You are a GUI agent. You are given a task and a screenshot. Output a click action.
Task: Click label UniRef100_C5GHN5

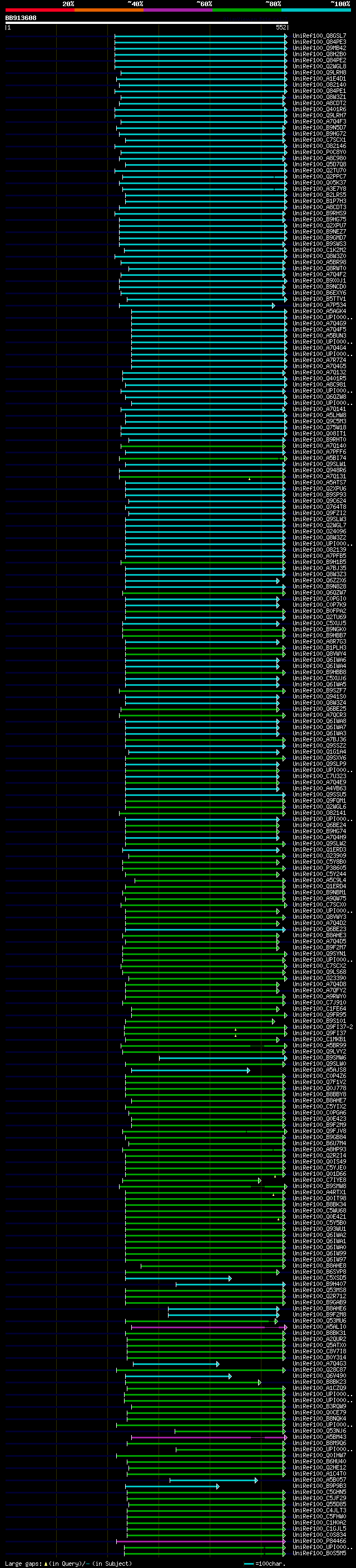319,1492
